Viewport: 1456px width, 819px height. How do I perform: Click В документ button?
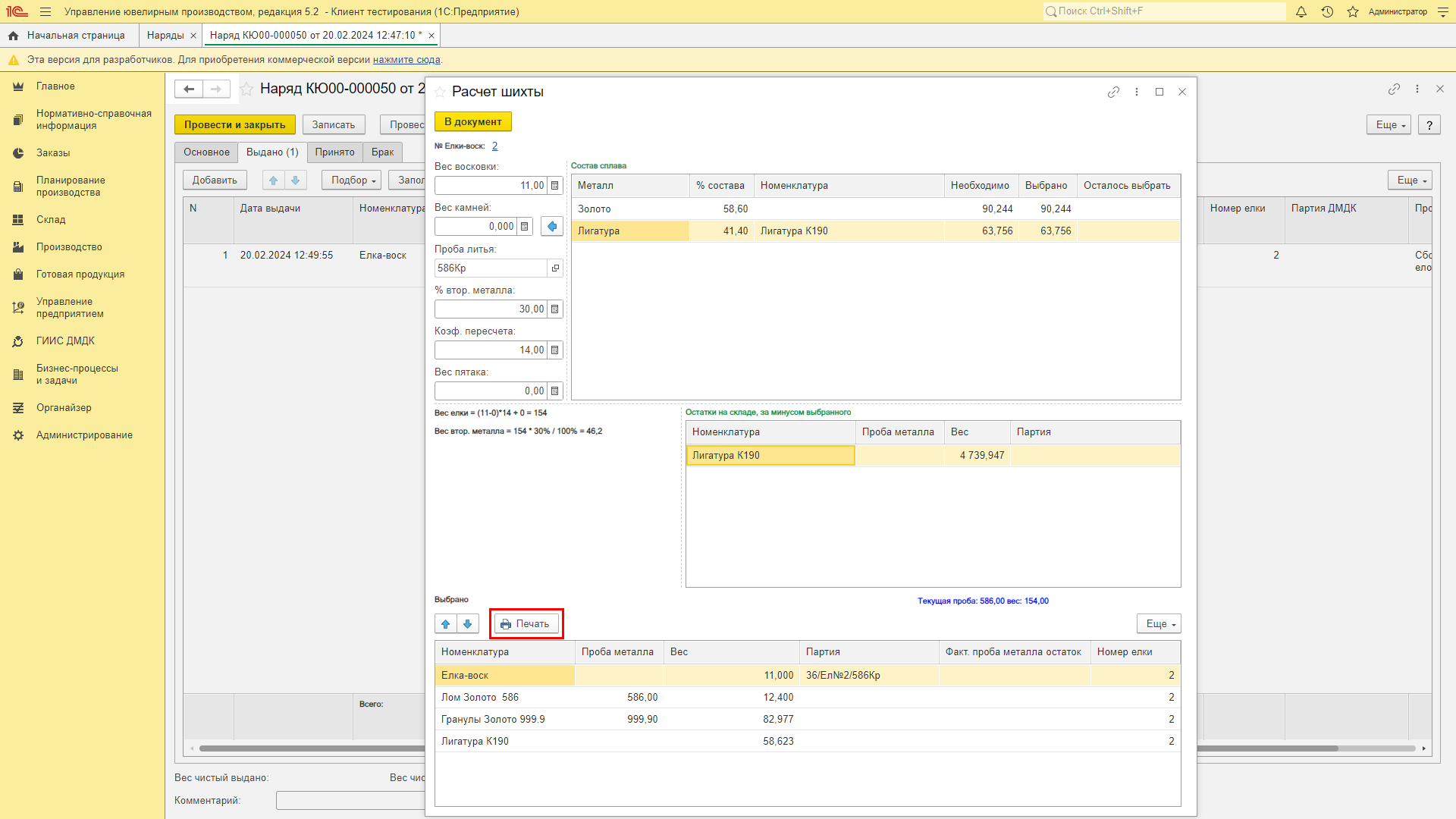pyautogui.click(x=473, y=121)
